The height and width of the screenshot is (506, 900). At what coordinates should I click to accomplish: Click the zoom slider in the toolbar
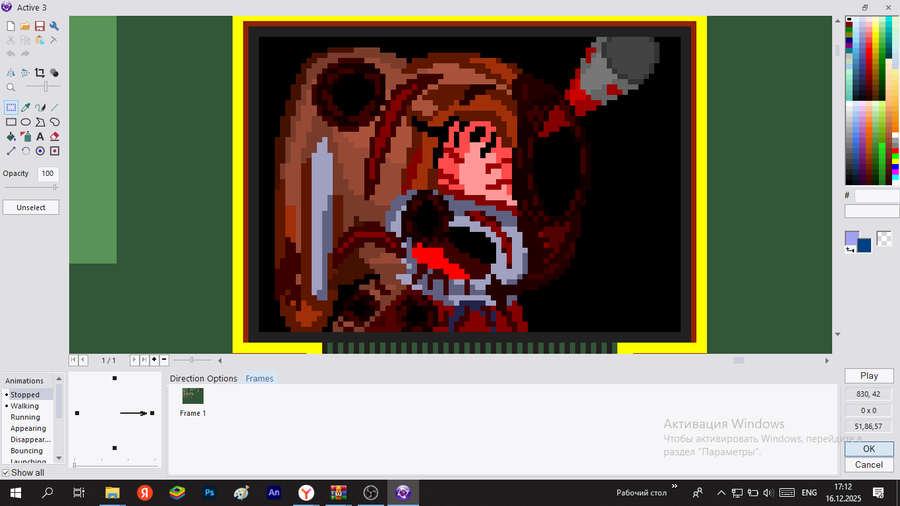42,87
